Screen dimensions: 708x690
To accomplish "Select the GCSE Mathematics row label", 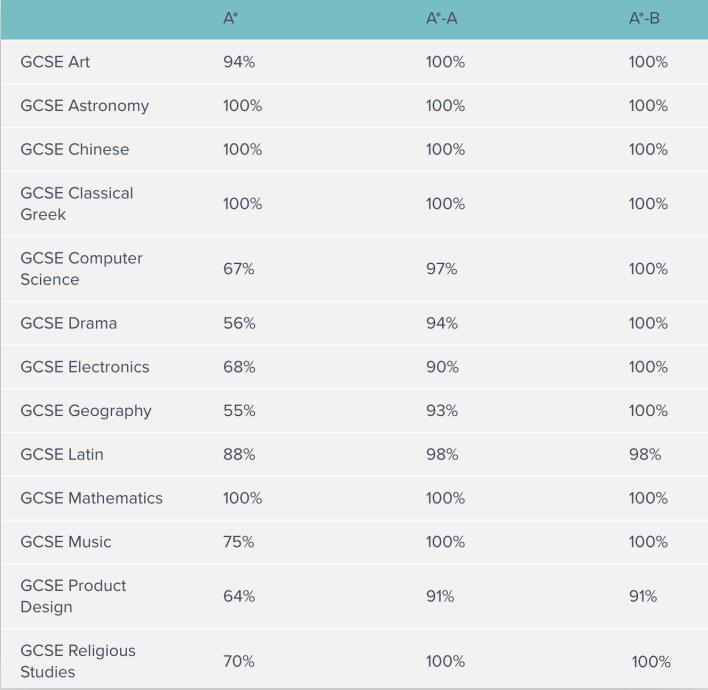I will click(91, 498).
